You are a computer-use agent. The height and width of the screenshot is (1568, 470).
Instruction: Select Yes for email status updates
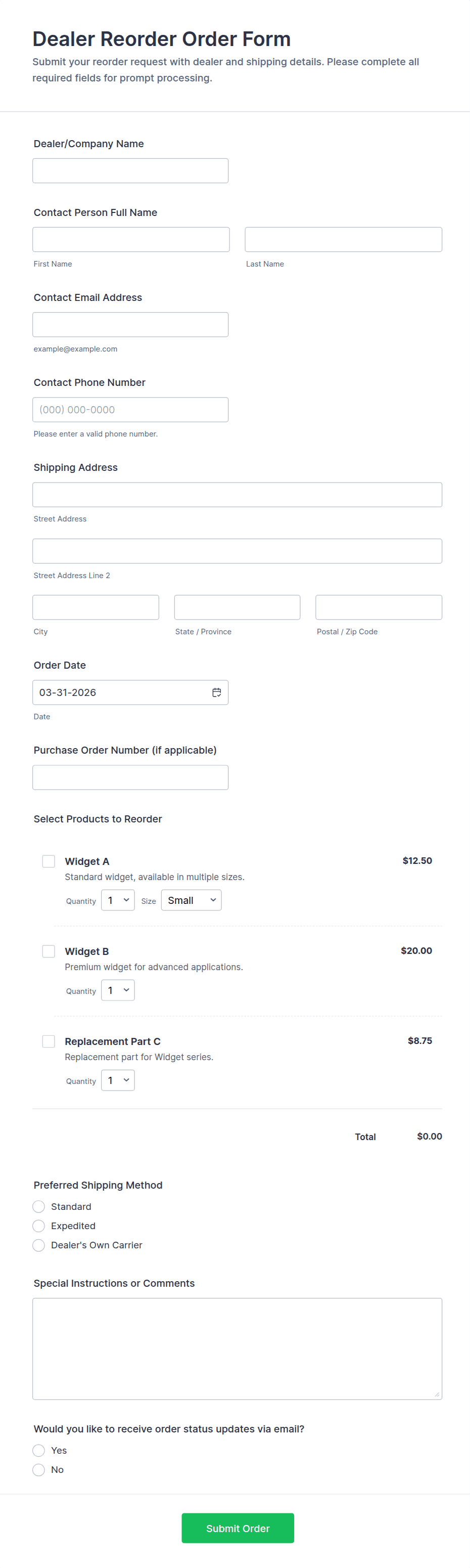[39, 1451]
